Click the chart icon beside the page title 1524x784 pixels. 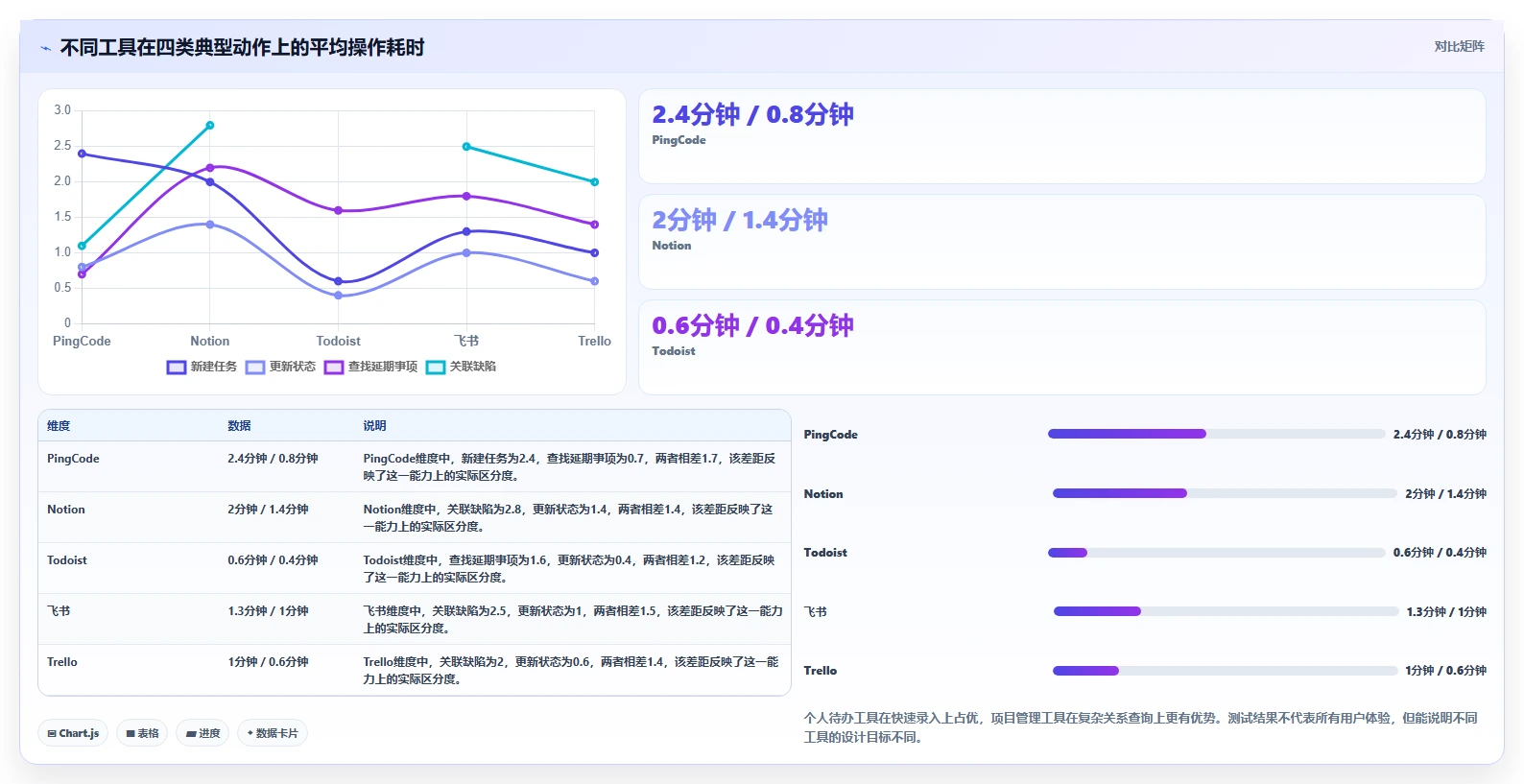[45, 48]
